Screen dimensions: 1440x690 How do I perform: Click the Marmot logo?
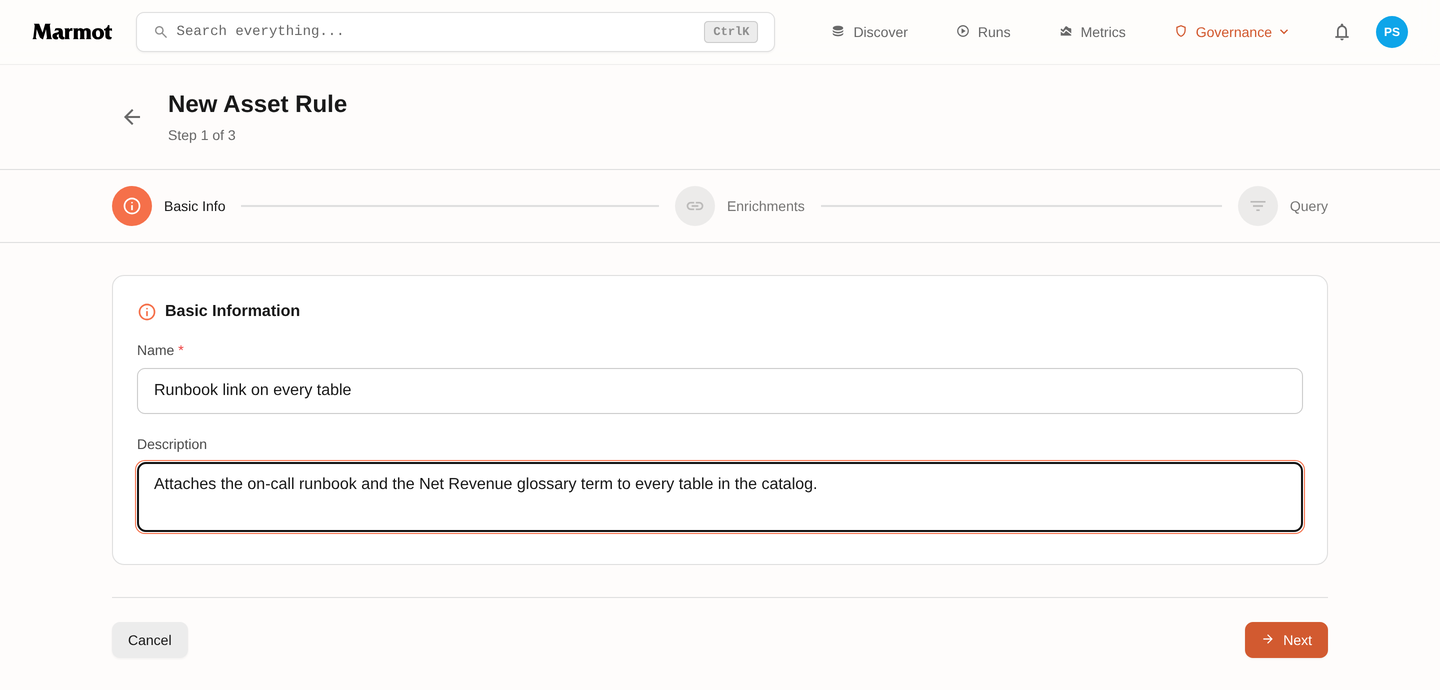[x=72, y=32]
